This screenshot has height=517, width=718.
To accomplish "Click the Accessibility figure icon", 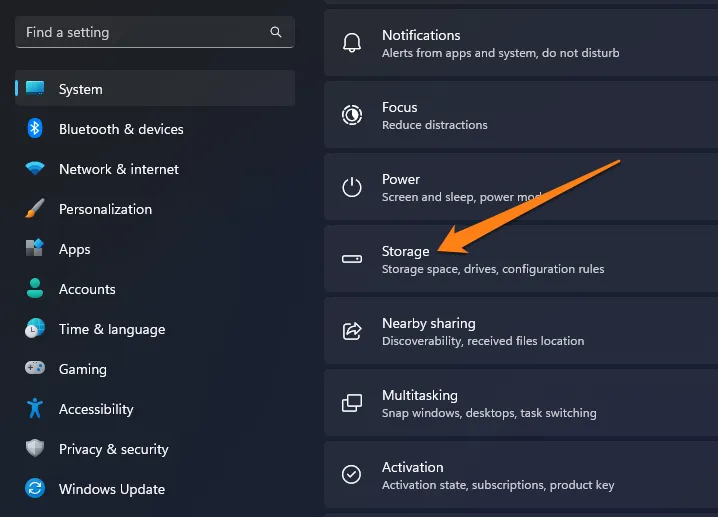I will (35, 408).
